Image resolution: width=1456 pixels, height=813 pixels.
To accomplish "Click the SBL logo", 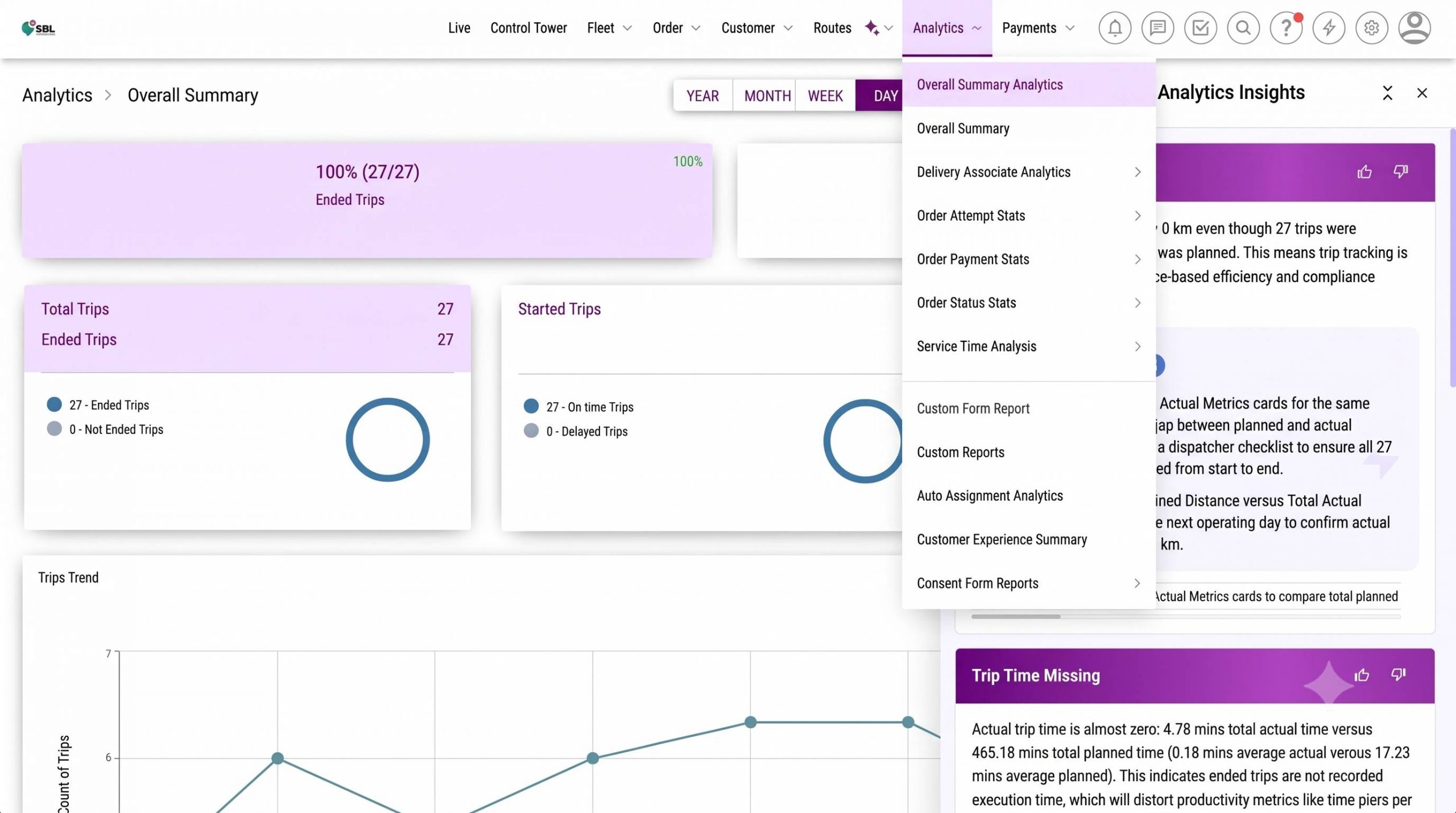I will [x=38, y=28].
